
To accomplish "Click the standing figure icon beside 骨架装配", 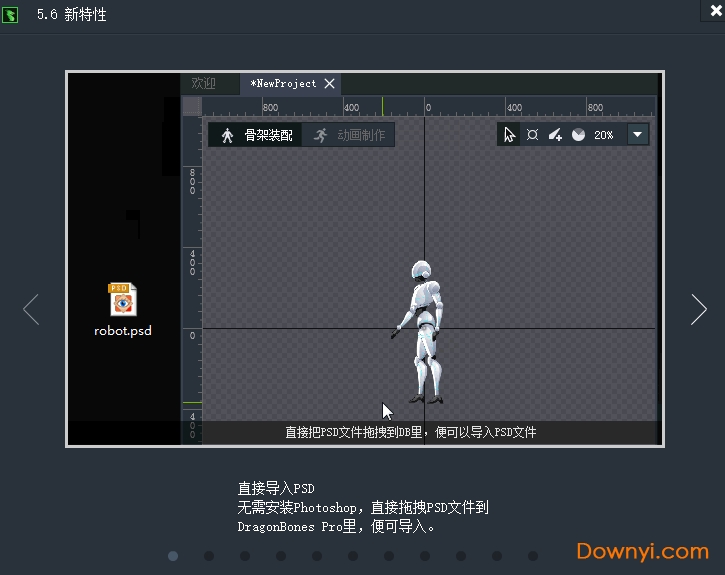I will (x=227, y=135).
